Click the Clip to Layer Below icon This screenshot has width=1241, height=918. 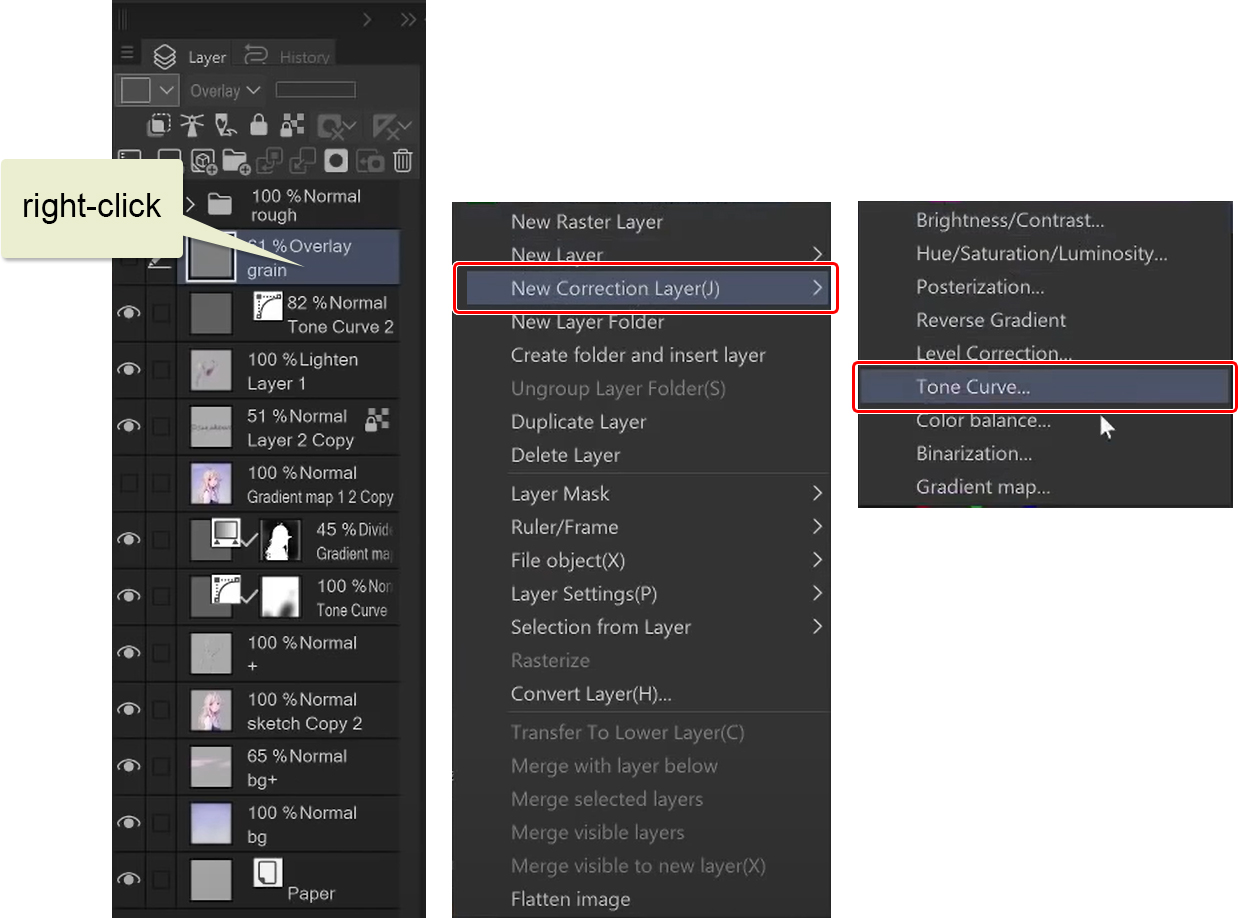158,126
